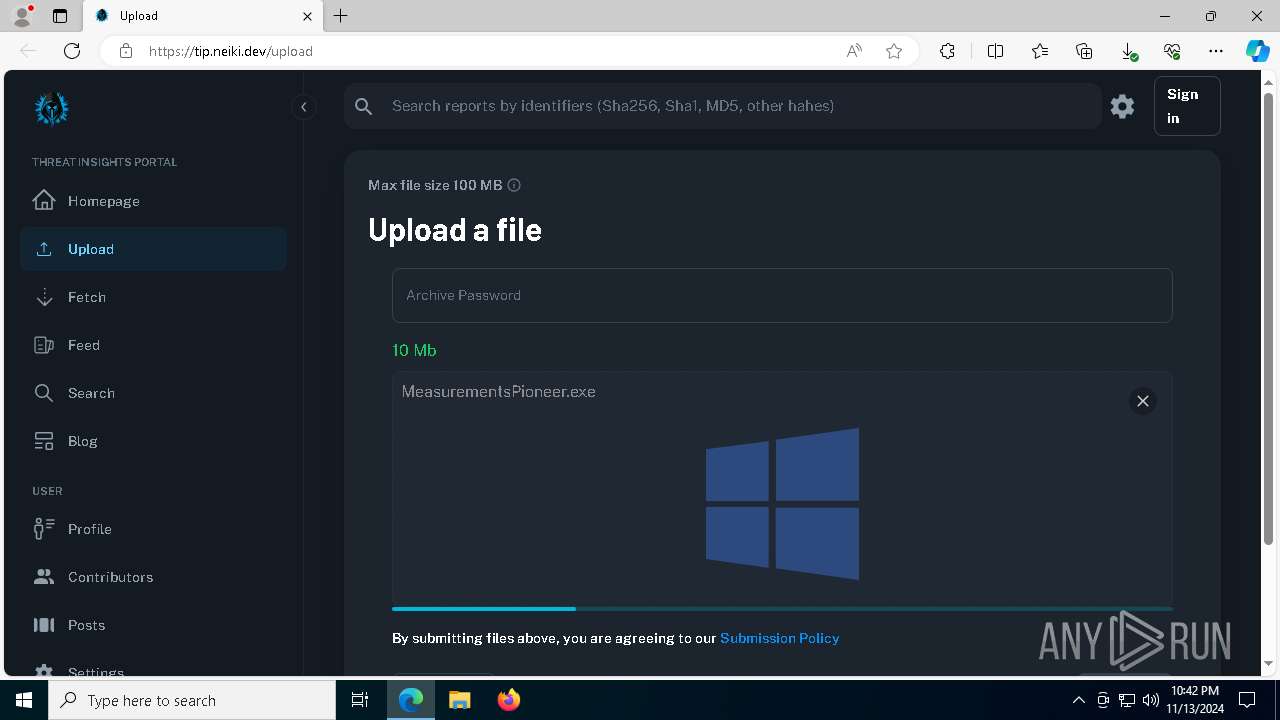The image size is (1280, 720).
Task: Click the Sign in button
Action: coord(1187,106)
